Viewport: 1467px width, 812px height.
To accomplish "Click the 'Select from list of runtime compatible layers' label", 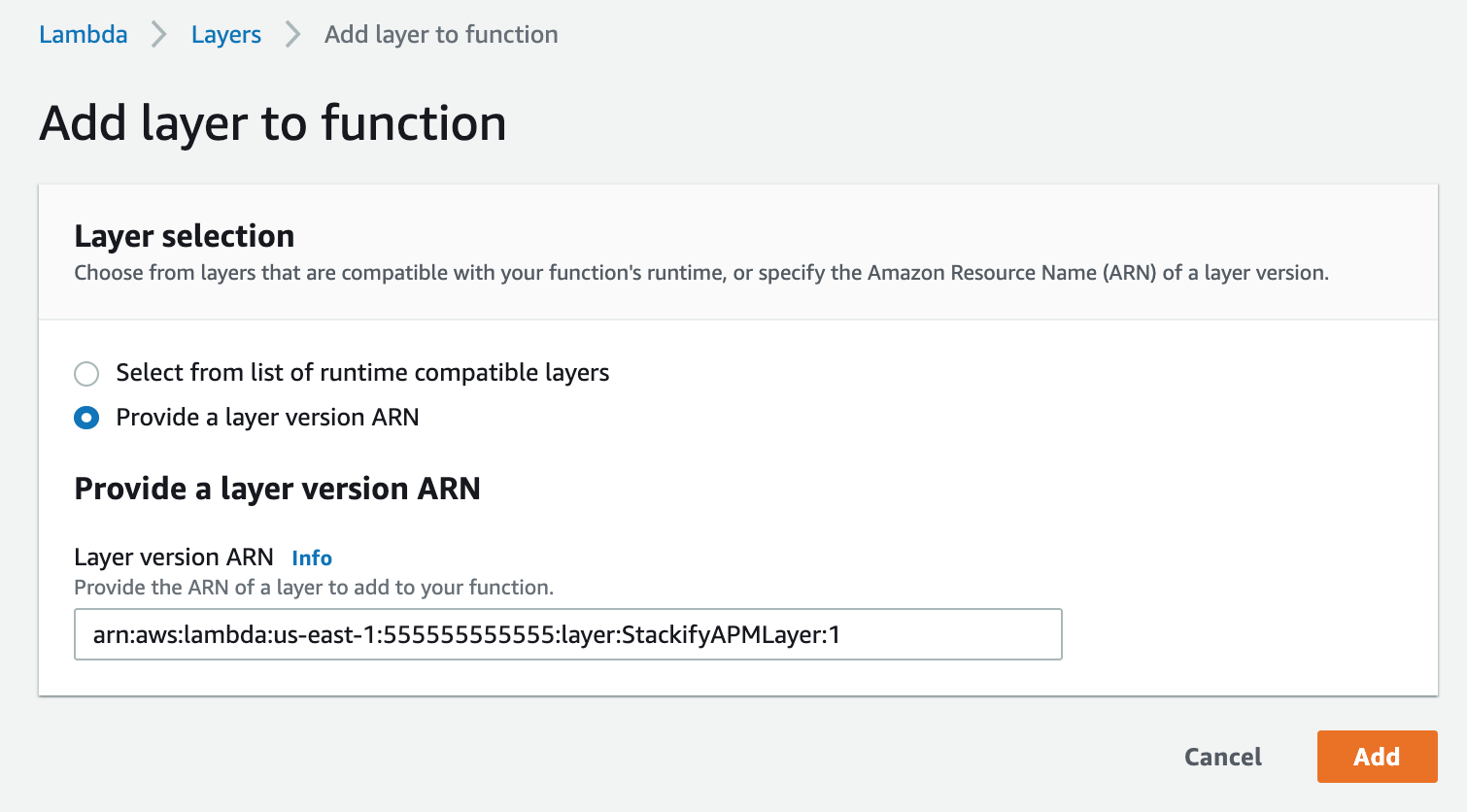I will [x=362, y=373].
